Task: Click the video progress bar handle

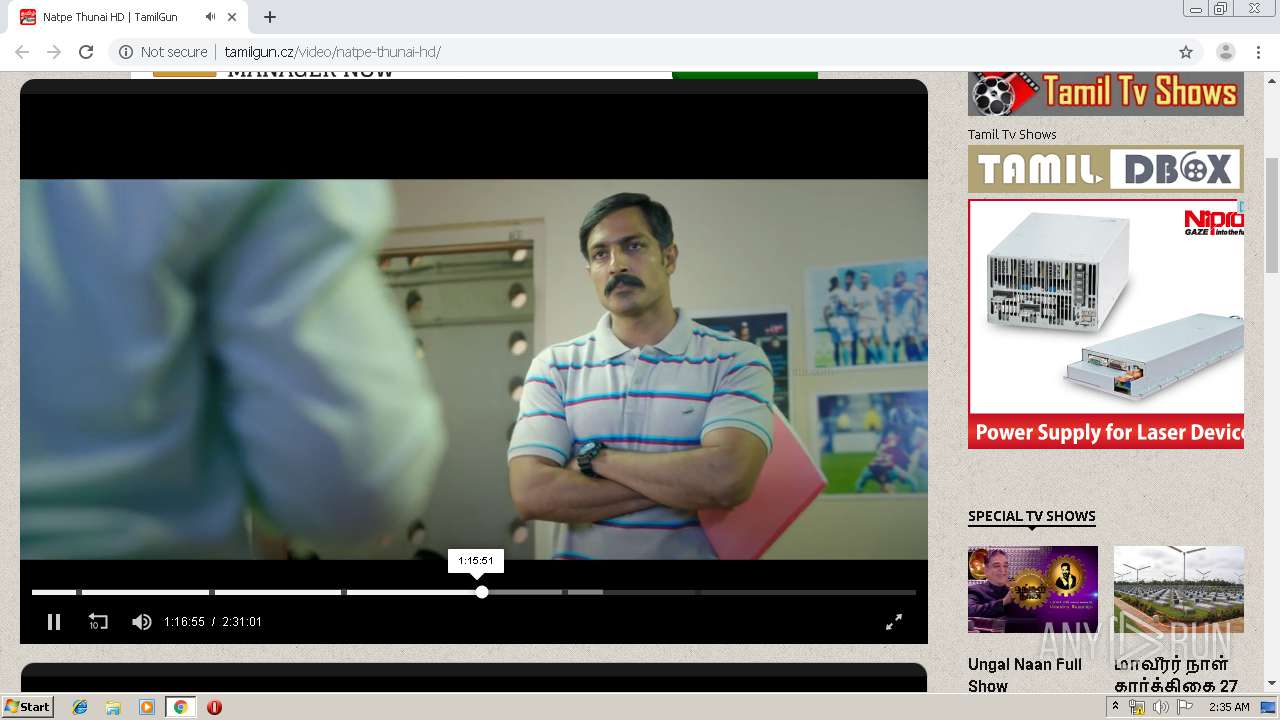Action: (x=482, y=592)
